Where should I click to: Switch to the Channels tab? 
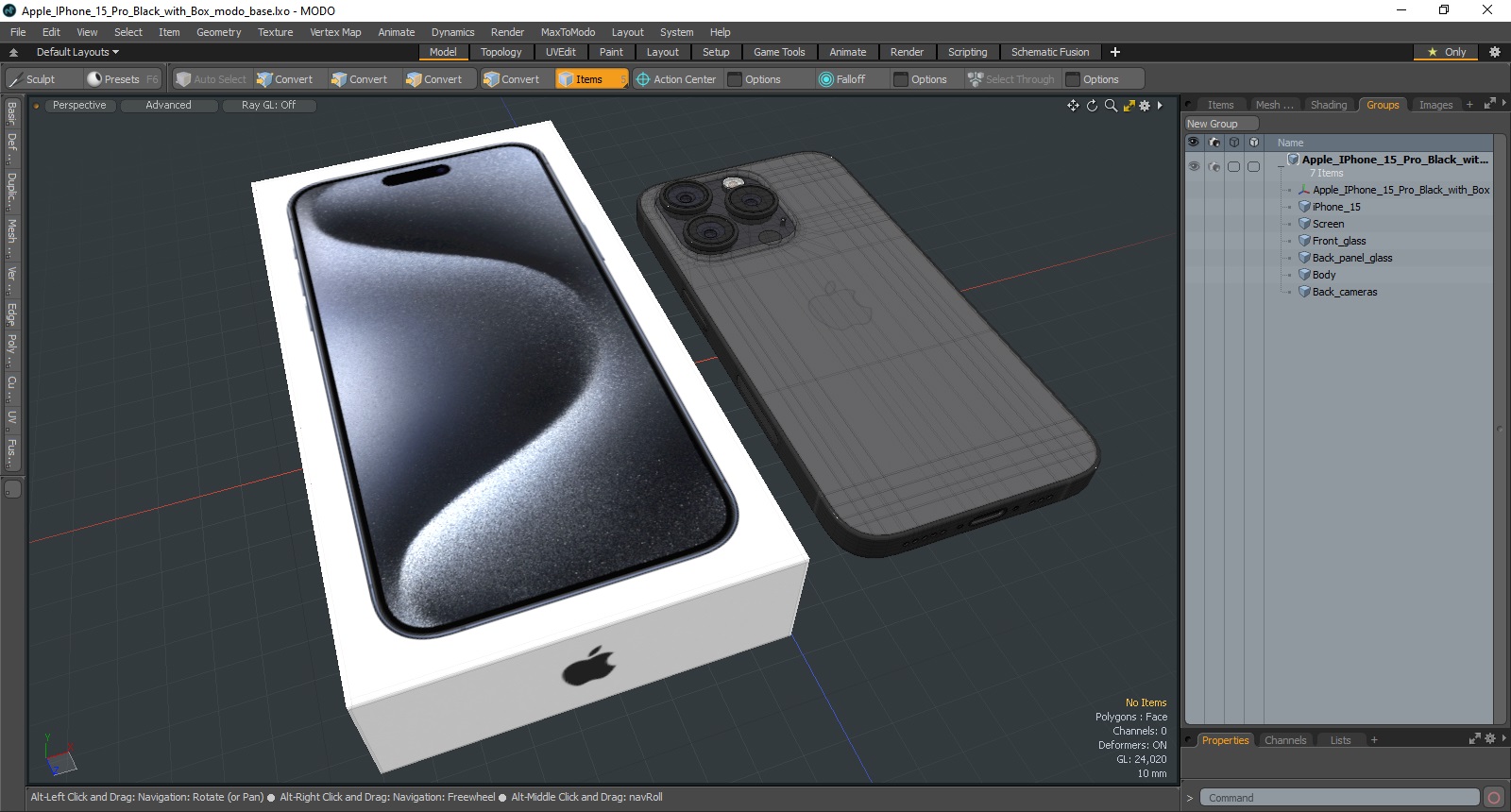click(x=1285, y=740)
